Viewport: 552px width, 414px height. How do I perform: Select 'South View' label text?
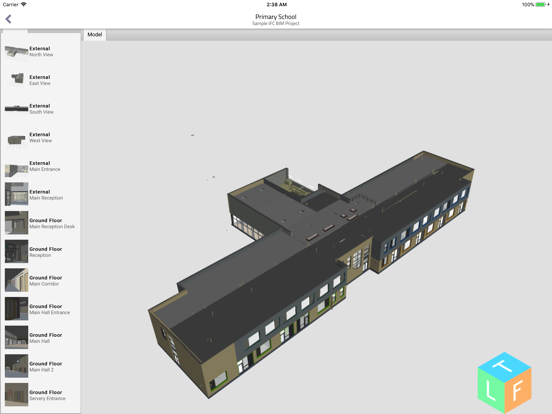pos(42,112)
